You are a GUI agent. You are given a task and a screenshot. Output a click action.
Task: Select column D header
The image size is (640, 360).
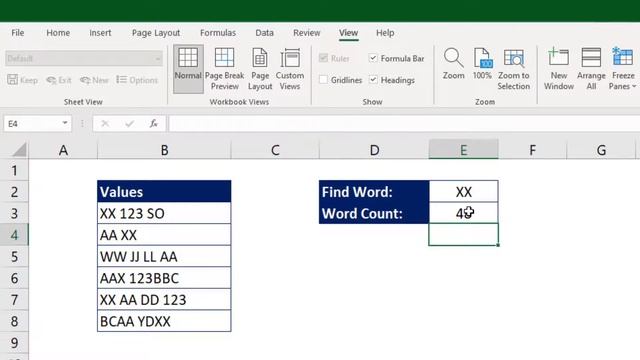click(x=374, y=150)
